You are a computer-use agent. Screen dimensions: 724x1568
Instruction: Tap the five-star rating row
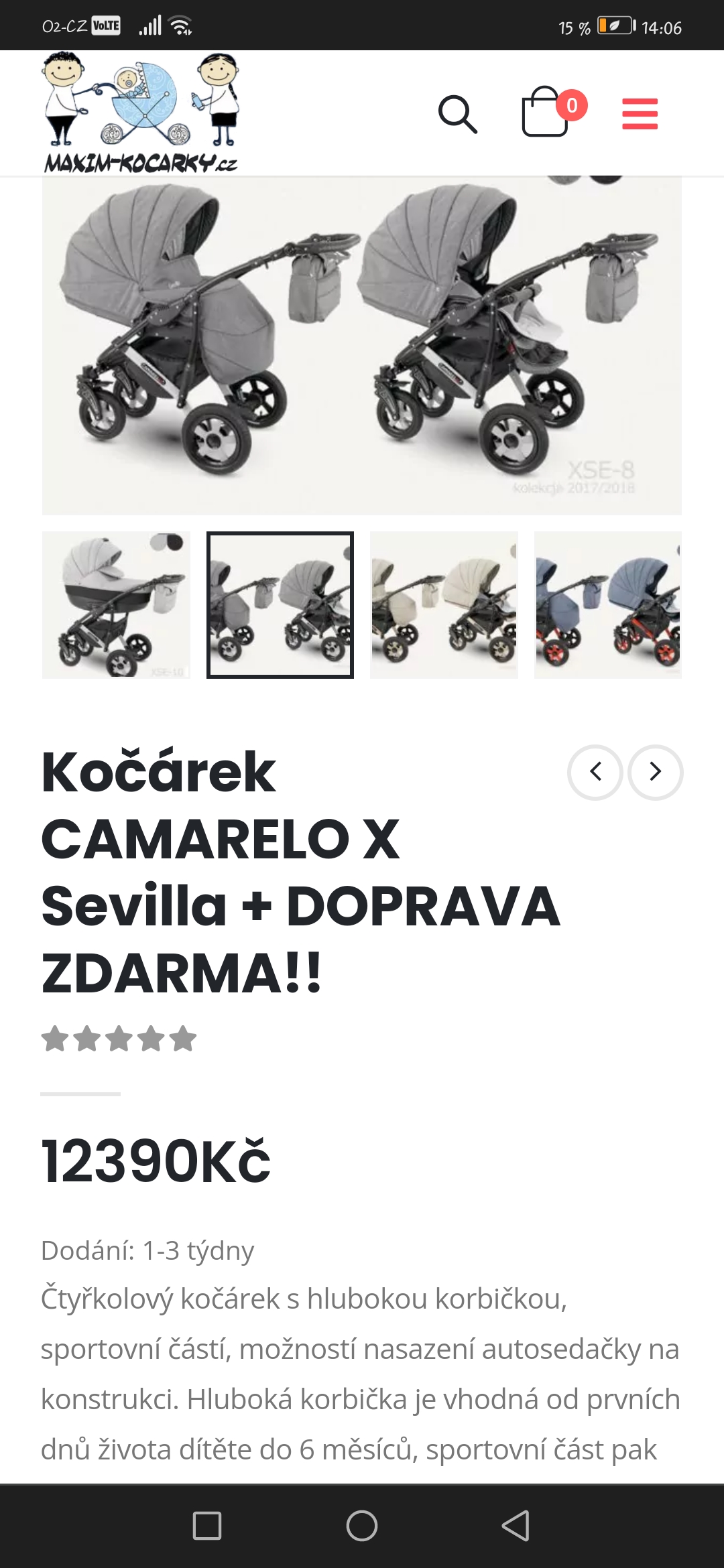tap(119, 1039)
